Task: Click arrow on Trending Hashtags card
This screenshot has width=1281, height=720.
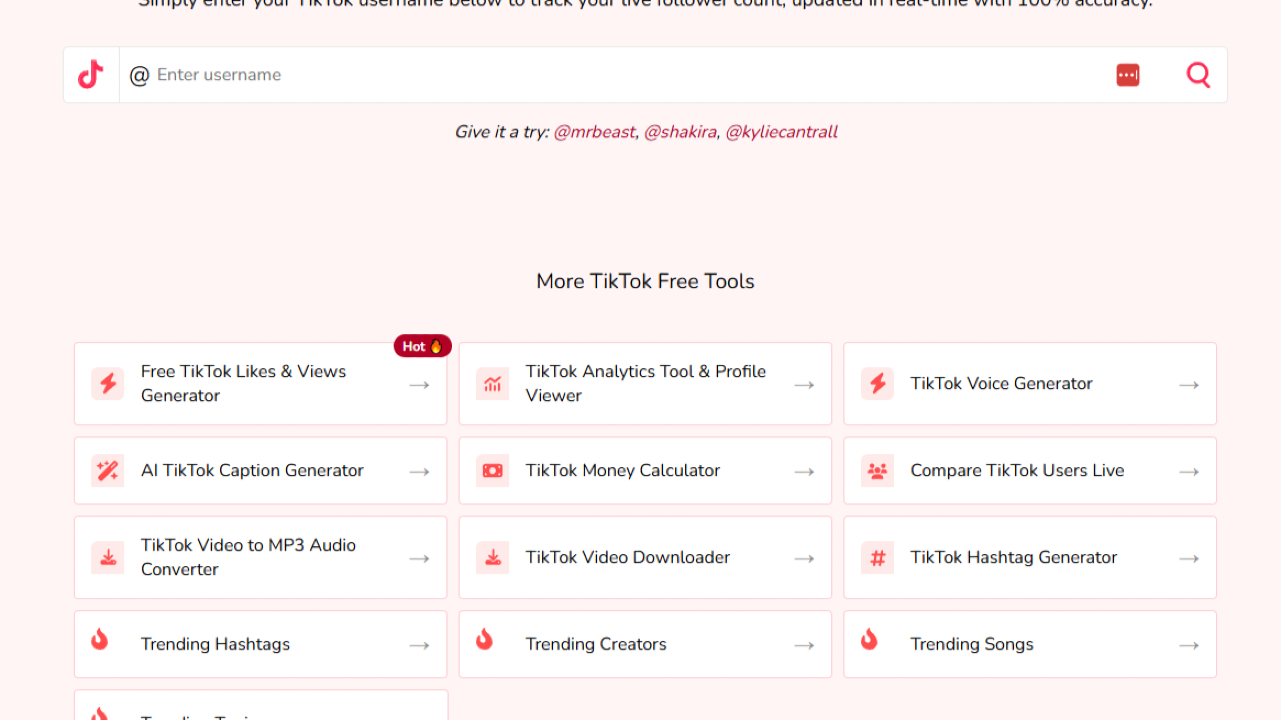Action: click(x=419, y=646)
